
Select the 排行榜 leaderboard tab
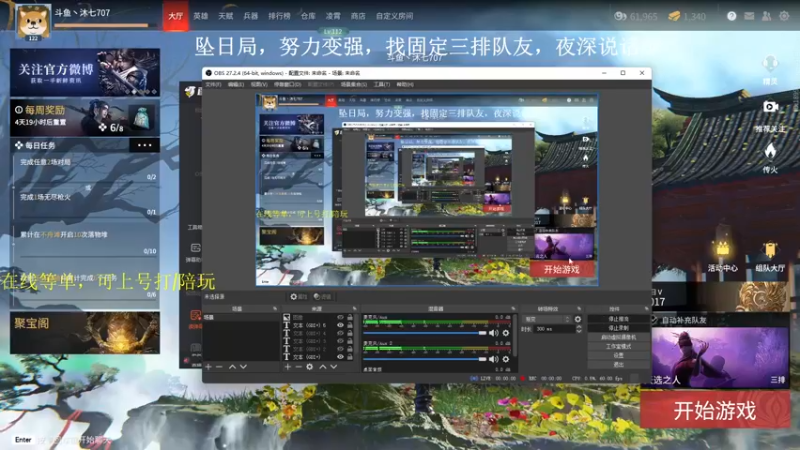[x=279, y=16]
